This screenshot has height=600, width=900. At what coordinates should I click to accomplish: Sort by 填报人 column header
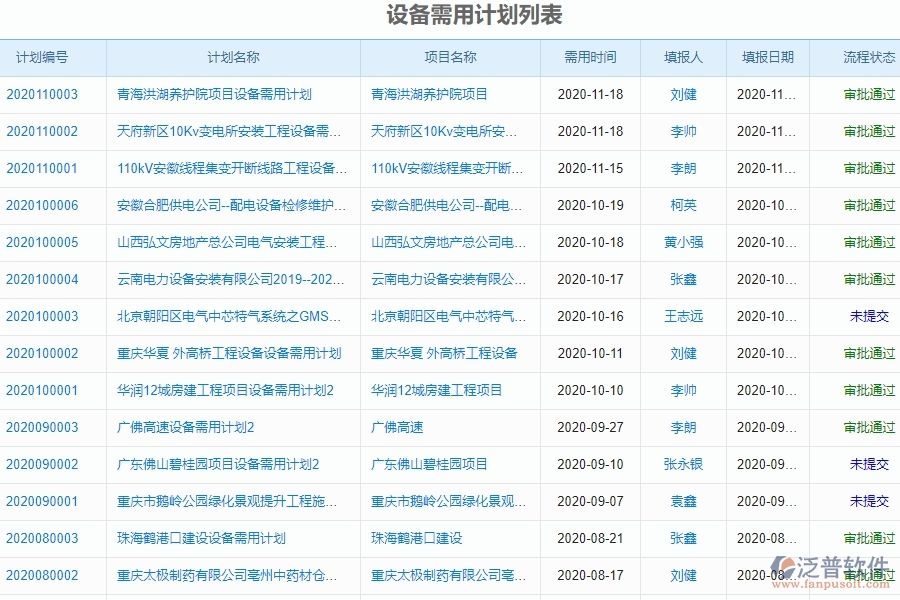(x=682, y=57)
